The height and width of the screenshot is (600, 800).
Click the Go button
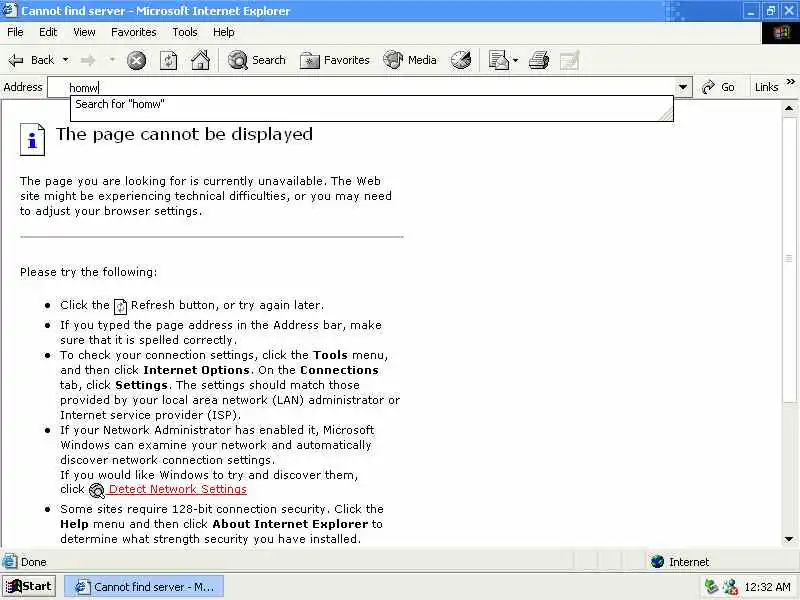[x=718, y=87]
